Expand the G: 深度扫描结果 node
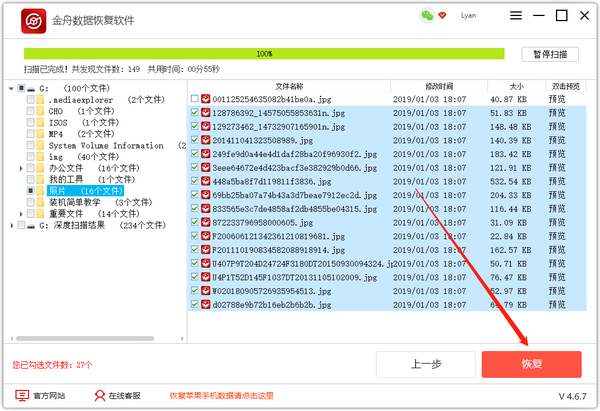This screenshot has height=411, width=600. (10, 225)
